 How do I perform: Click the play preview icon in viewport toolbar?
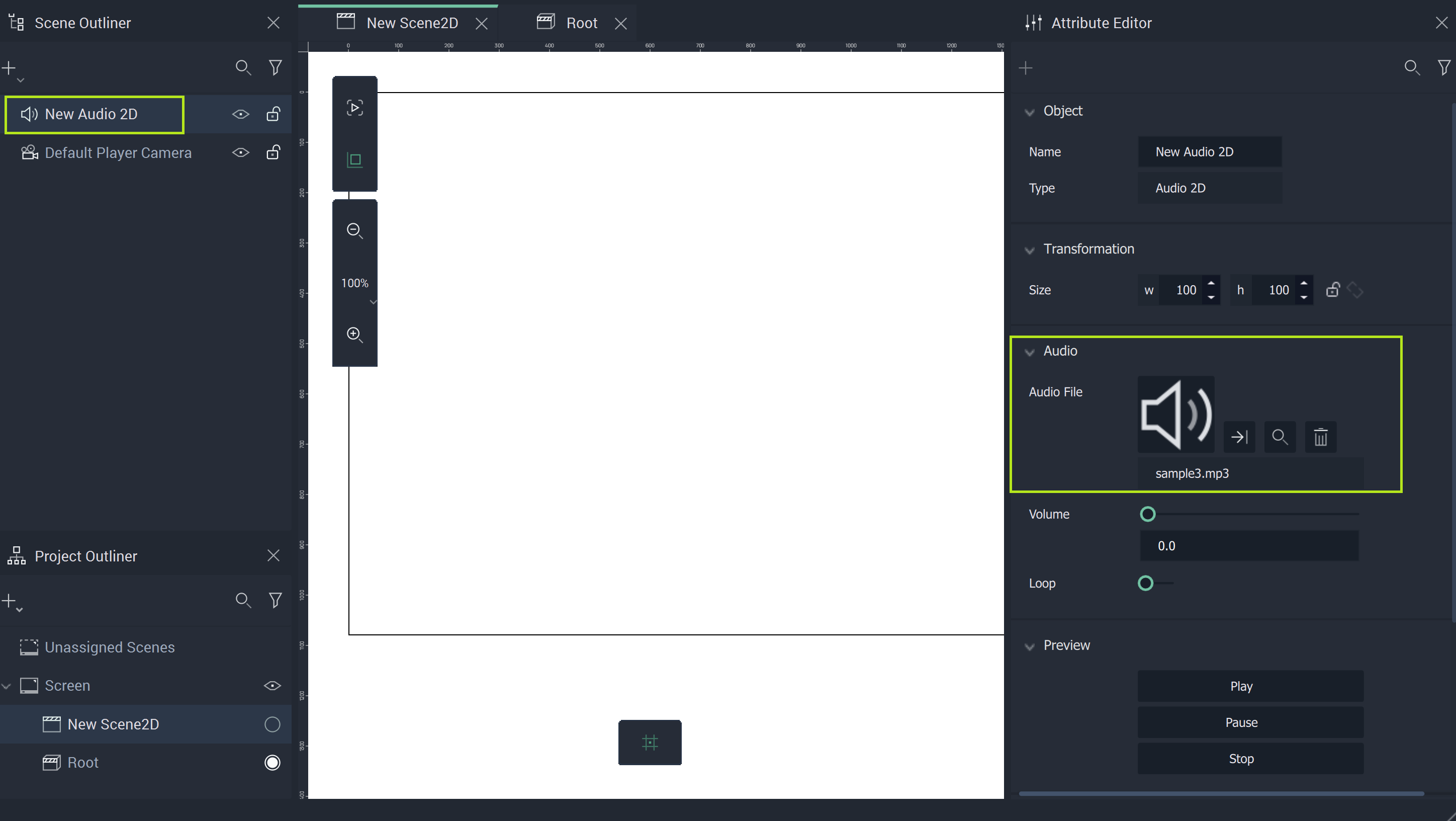click(354, 108)
